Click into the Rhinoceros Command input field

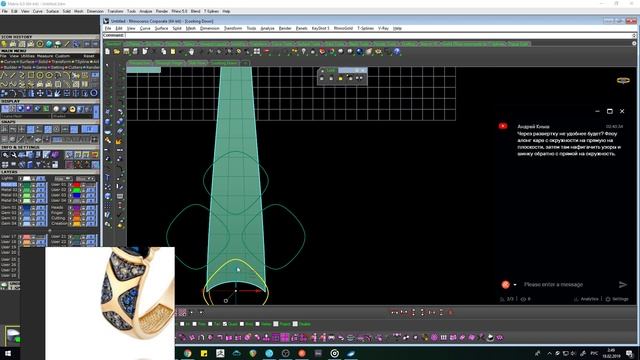(x=378, y=36)
